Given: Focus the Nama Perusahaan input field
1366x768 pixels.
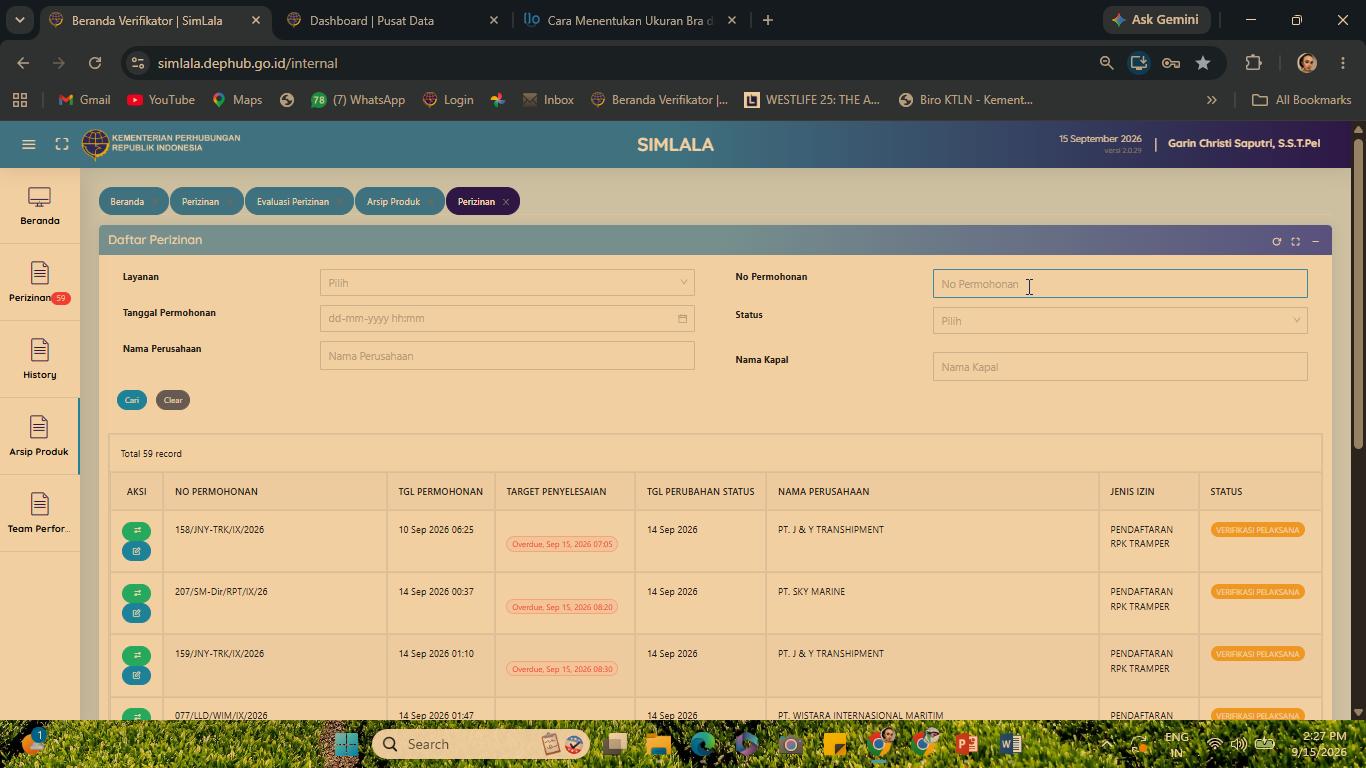Looking at the screenshot, I should click(507, 356).
